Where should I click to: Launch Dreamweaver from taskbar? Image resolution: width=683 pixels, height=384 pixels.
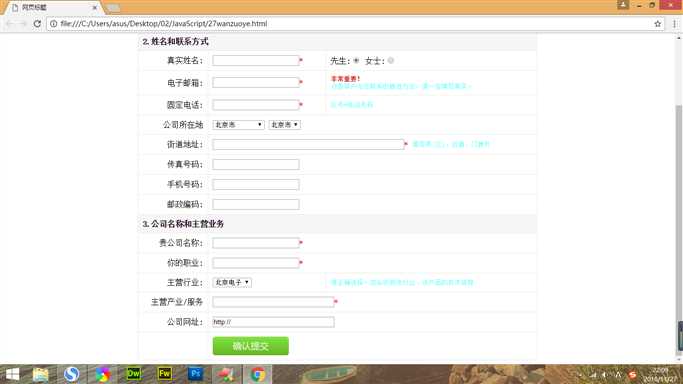pyautogui.click(x=133, y=374)
